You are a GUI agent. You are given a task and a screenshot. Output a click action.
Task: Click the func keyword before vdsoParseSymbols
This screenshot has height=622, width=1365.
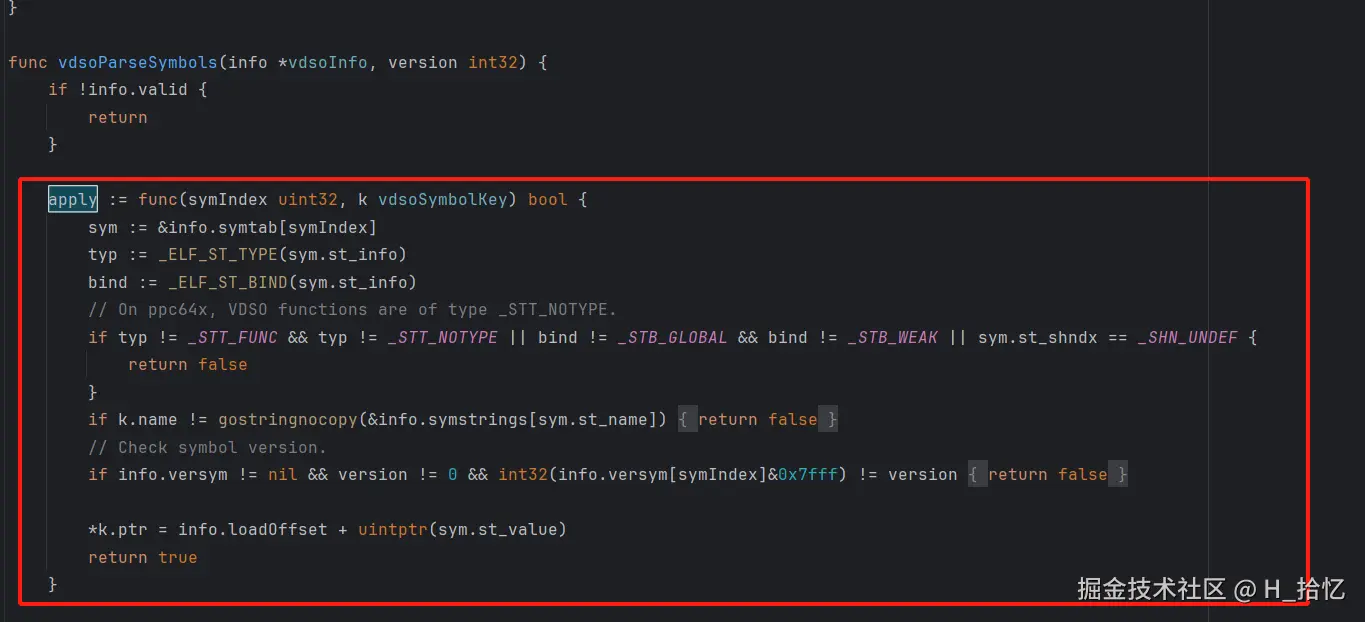(x=28, y=62)
